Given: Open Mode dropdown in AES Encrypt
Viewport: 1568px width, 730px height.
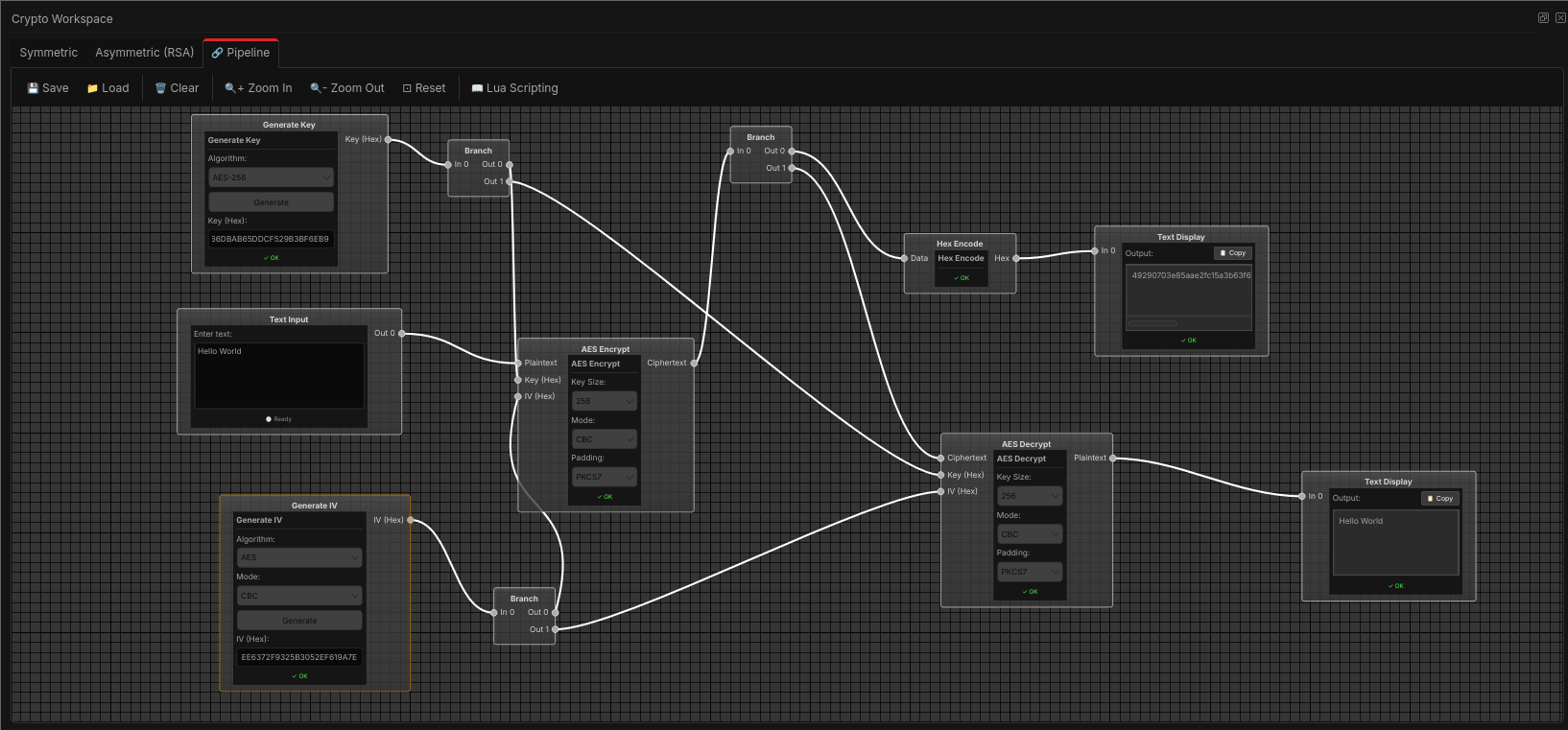Looking at the screenshot, I should click(605, 439).
